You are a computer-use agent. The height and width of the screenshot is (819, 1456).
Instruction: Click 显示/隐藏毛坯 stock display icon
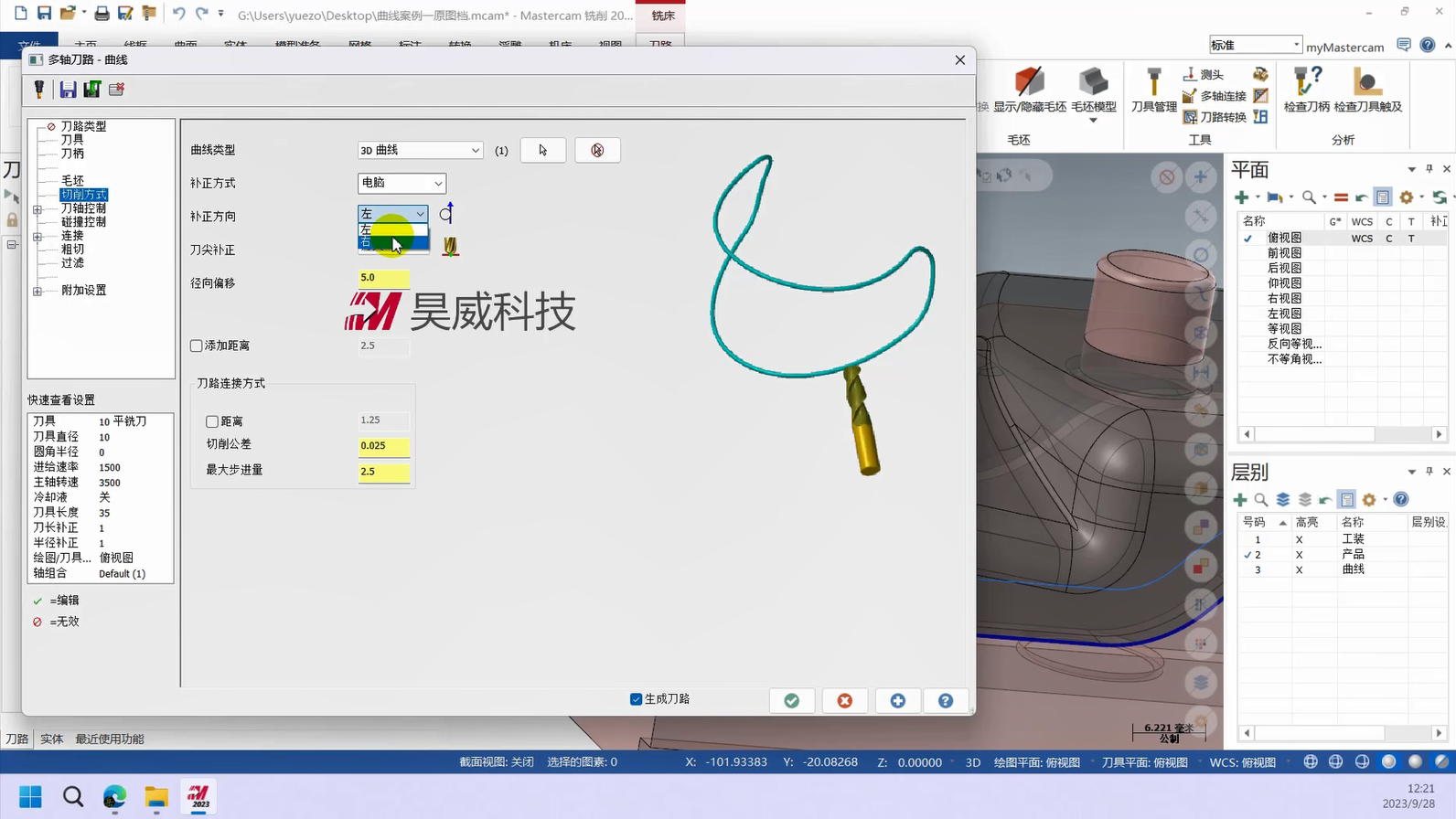click(x=1030, y=90)
